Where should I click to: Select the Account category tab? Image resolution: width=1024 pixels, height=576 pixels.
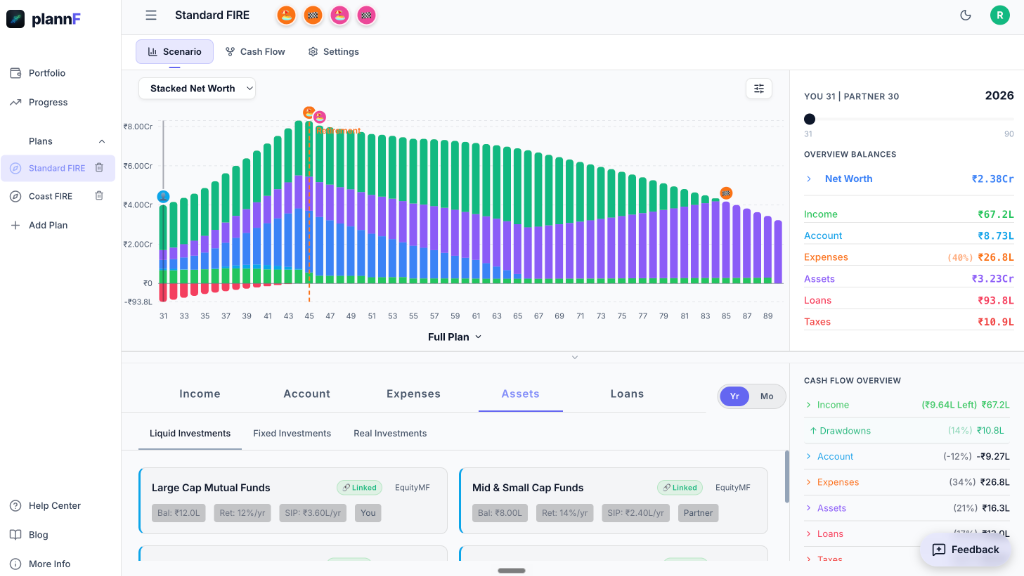pos(307,394)
